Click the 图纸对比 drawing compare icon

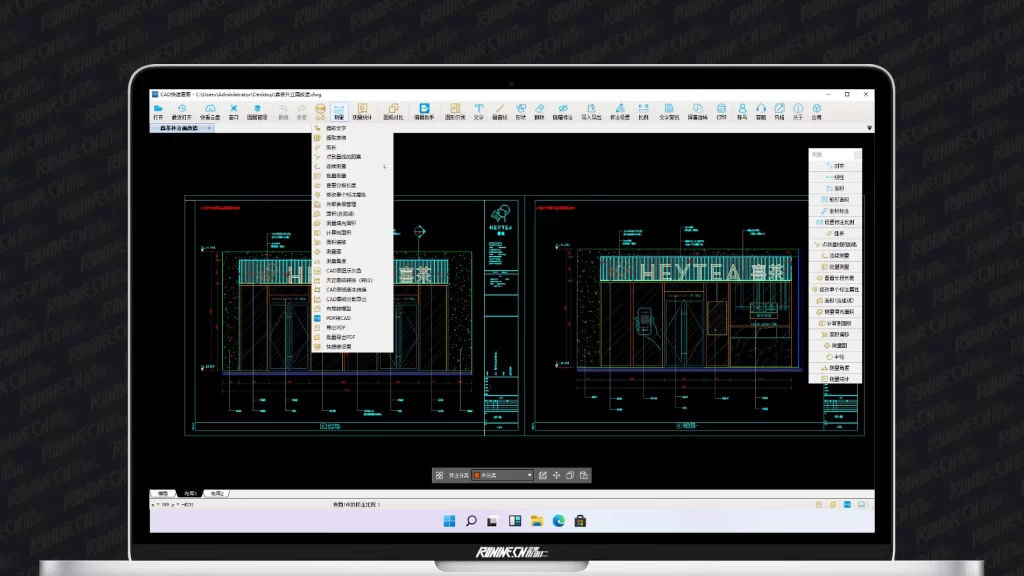(x=393, y=110)
